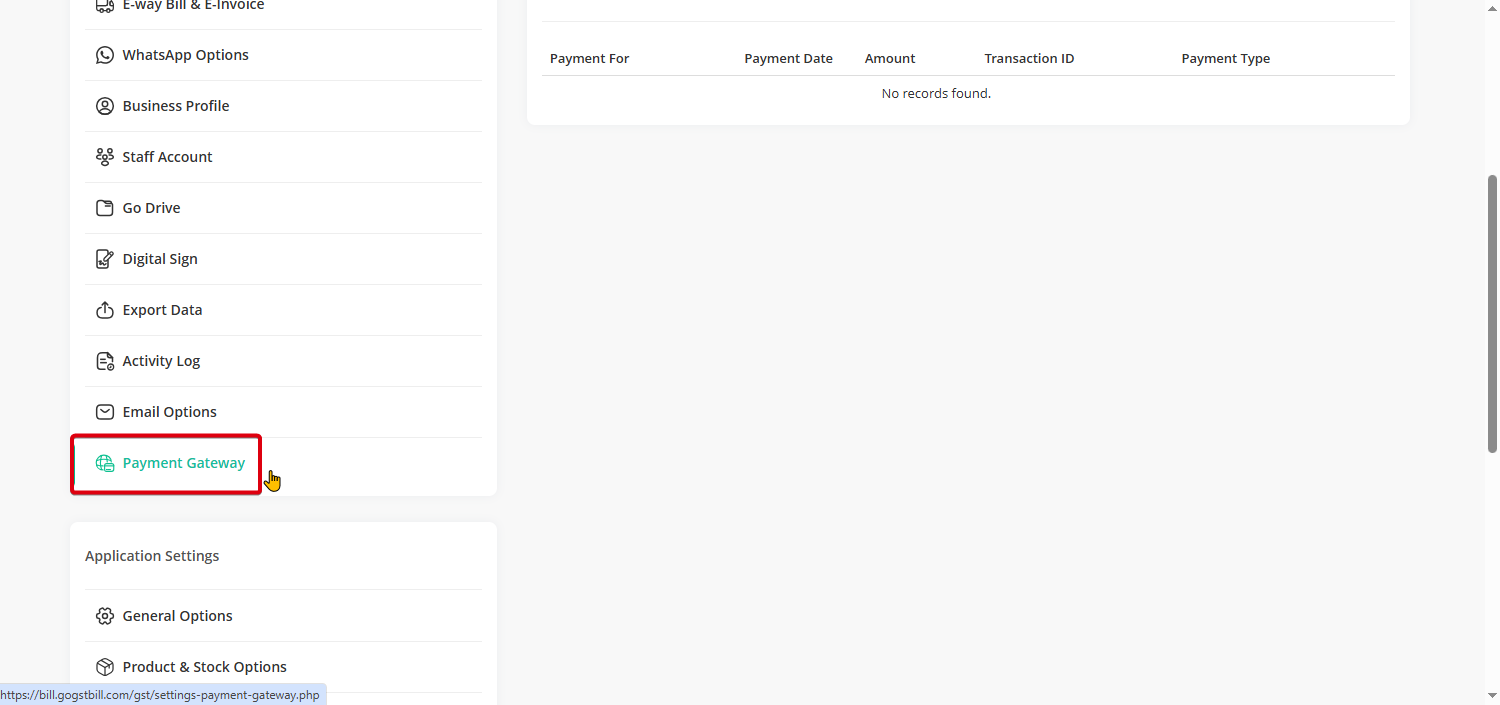Click the page vertical scrollbar thumb
This screenshot has height=705, width=1500.
click(1492, 314)
